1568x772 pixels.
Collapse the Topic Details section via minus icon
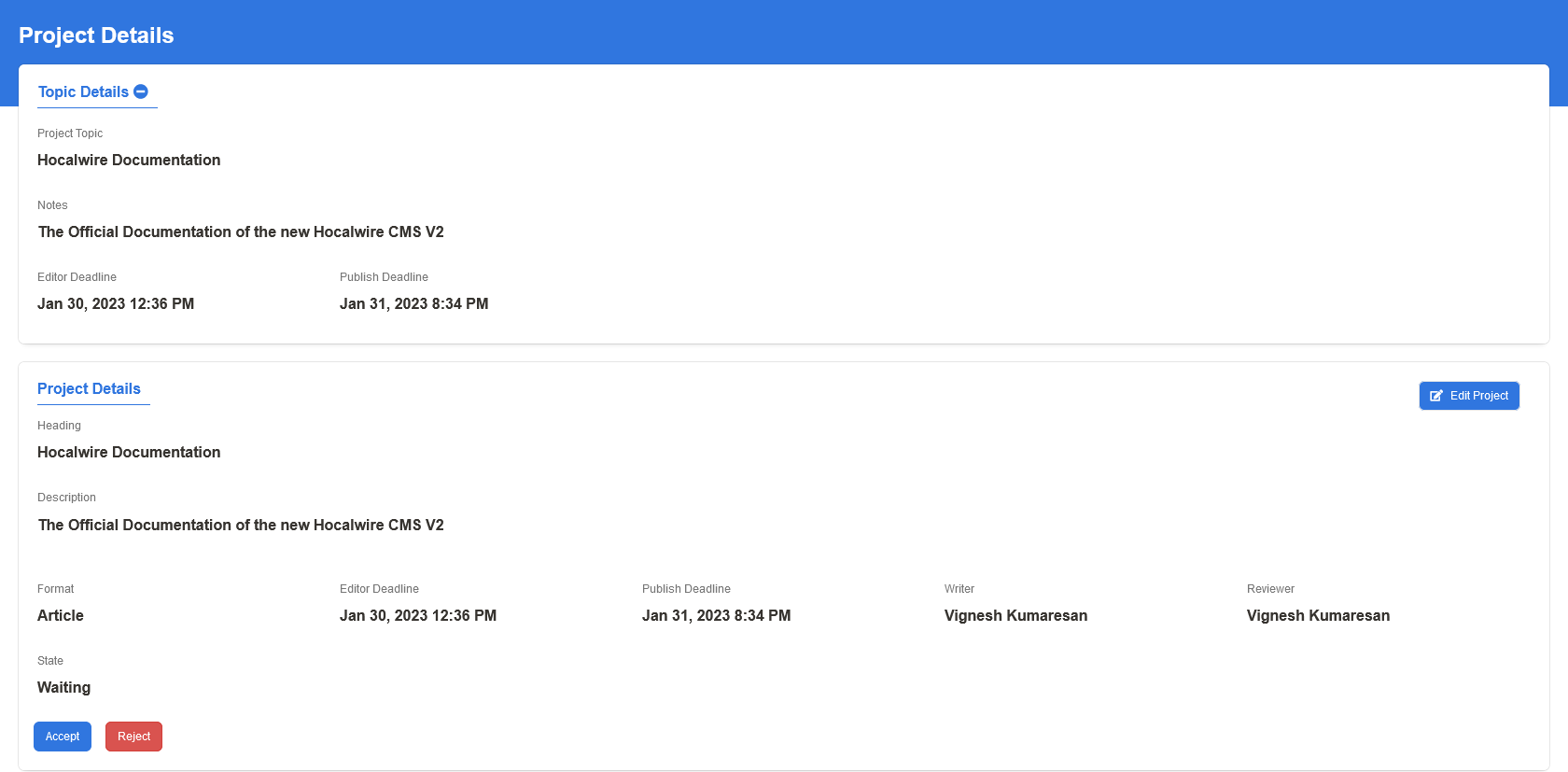[x=141, y=91]
